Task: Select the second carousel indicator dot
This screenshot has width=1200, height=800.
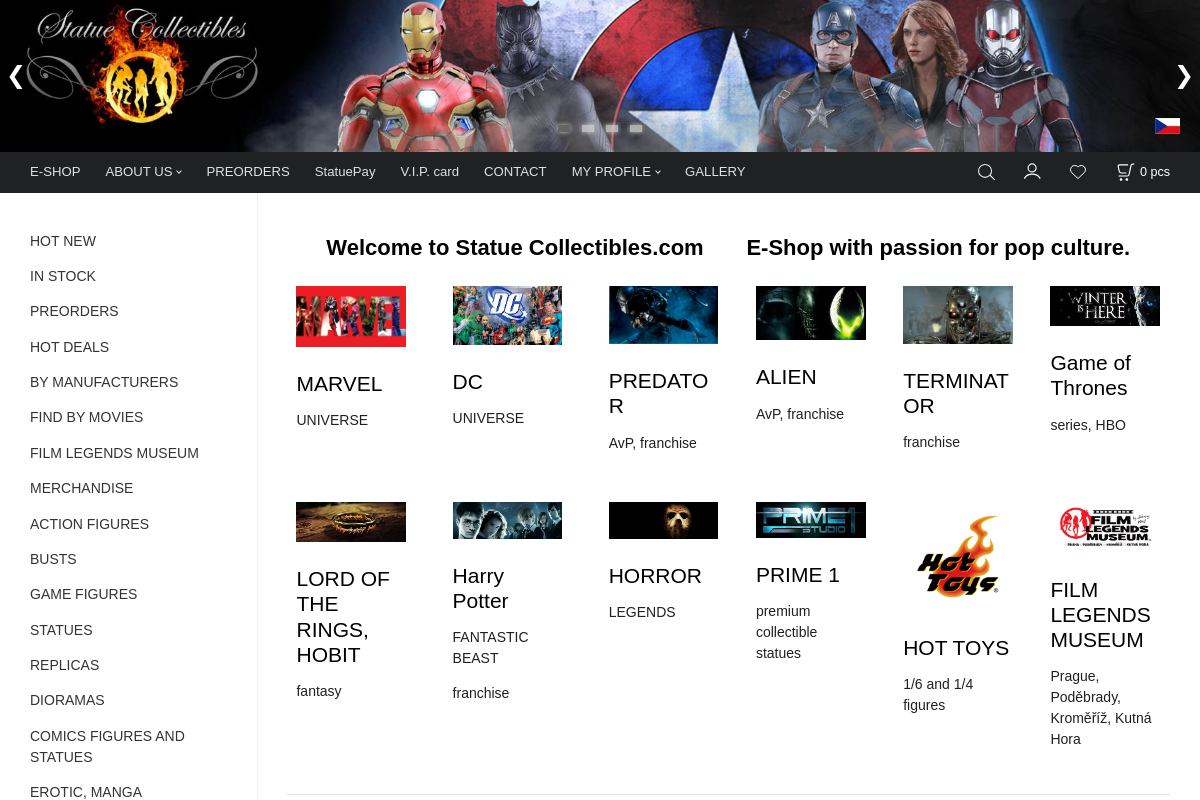Action: pos(587,128)
